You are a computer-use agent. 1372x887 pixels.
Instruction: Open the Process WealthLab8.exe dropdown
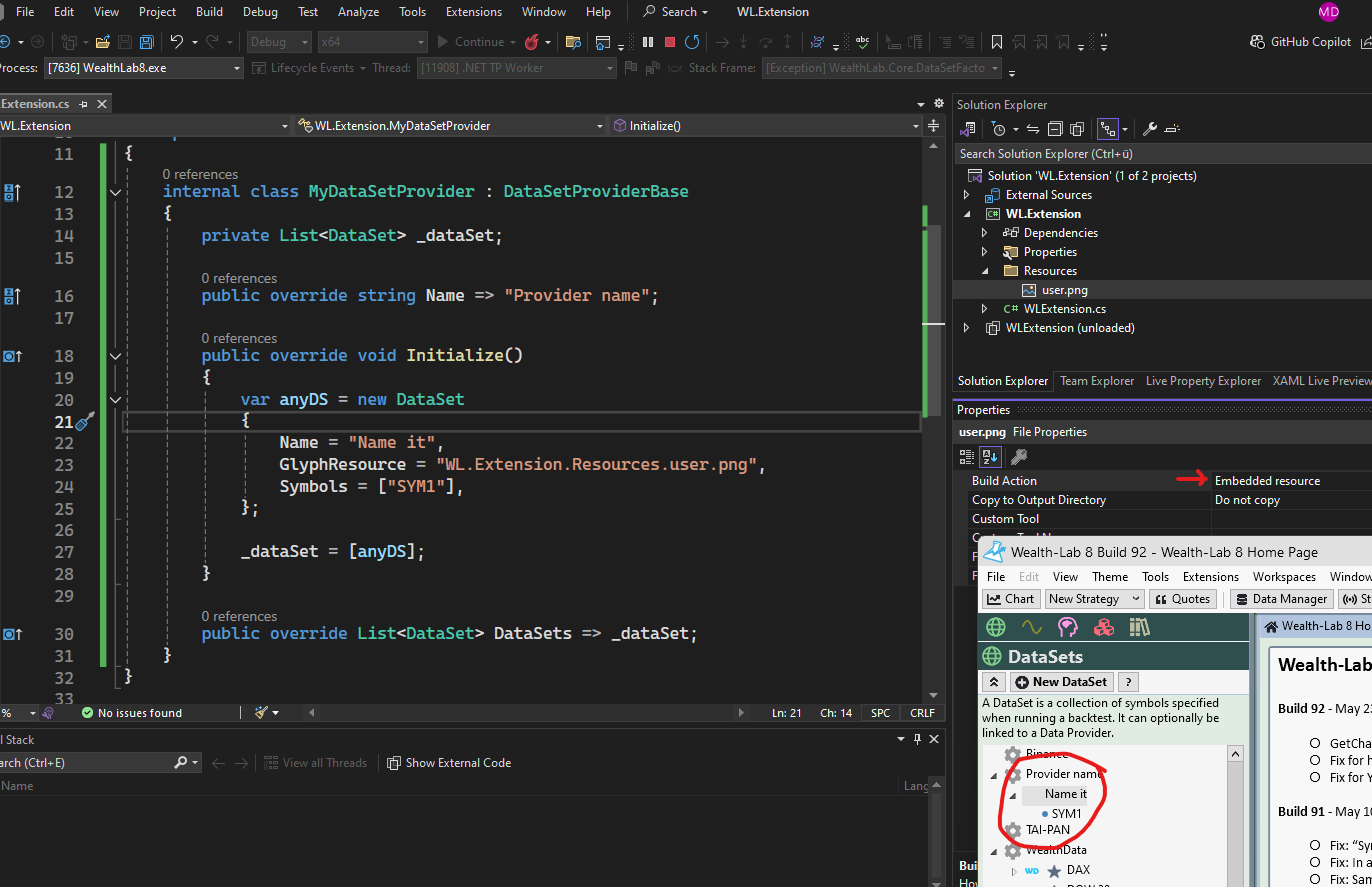(x=143, y=68)
